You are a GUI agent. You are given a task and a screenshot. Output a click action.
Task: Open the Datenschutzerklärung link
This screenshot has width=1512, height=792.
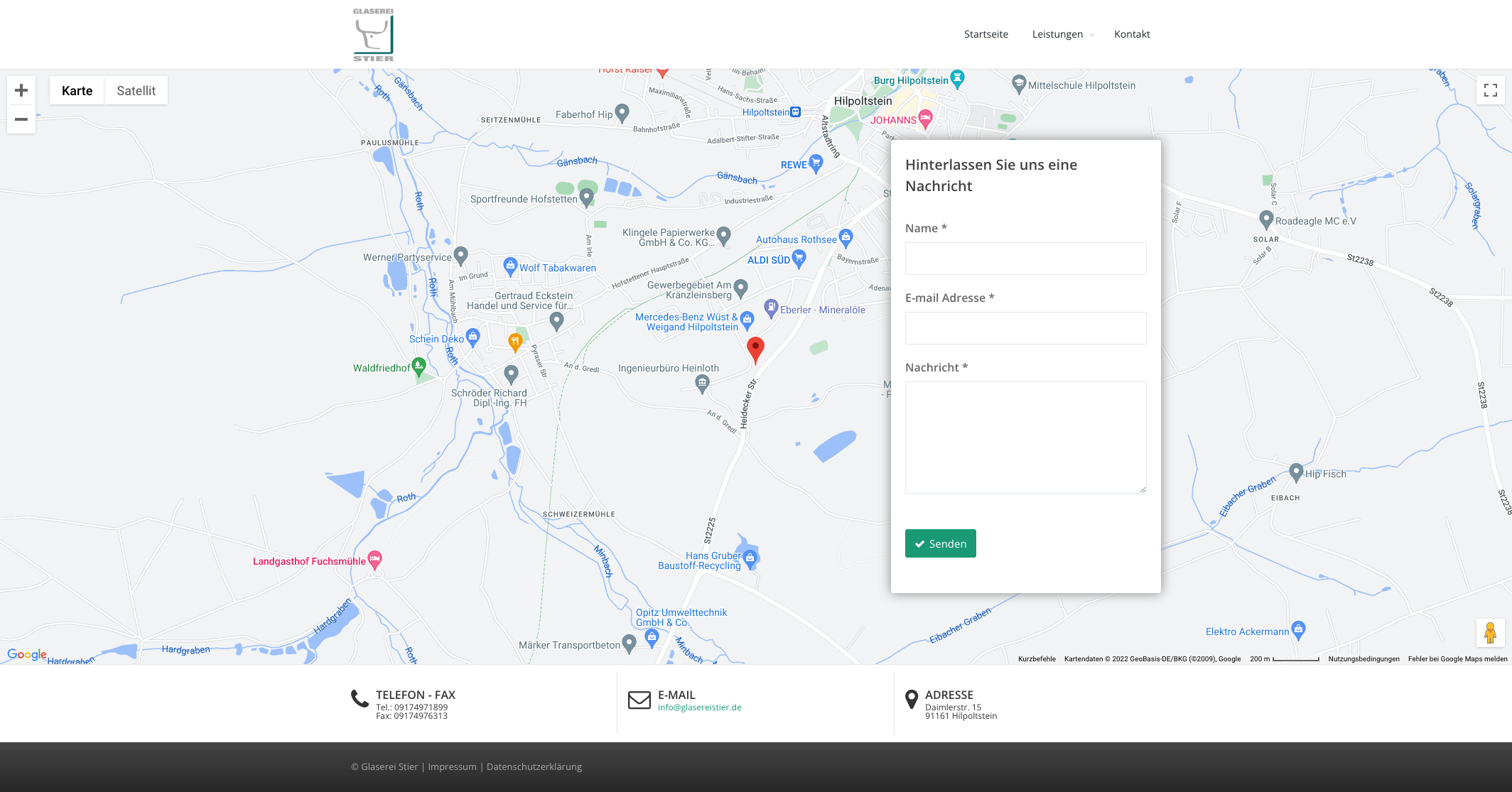[x=534, y=766]
